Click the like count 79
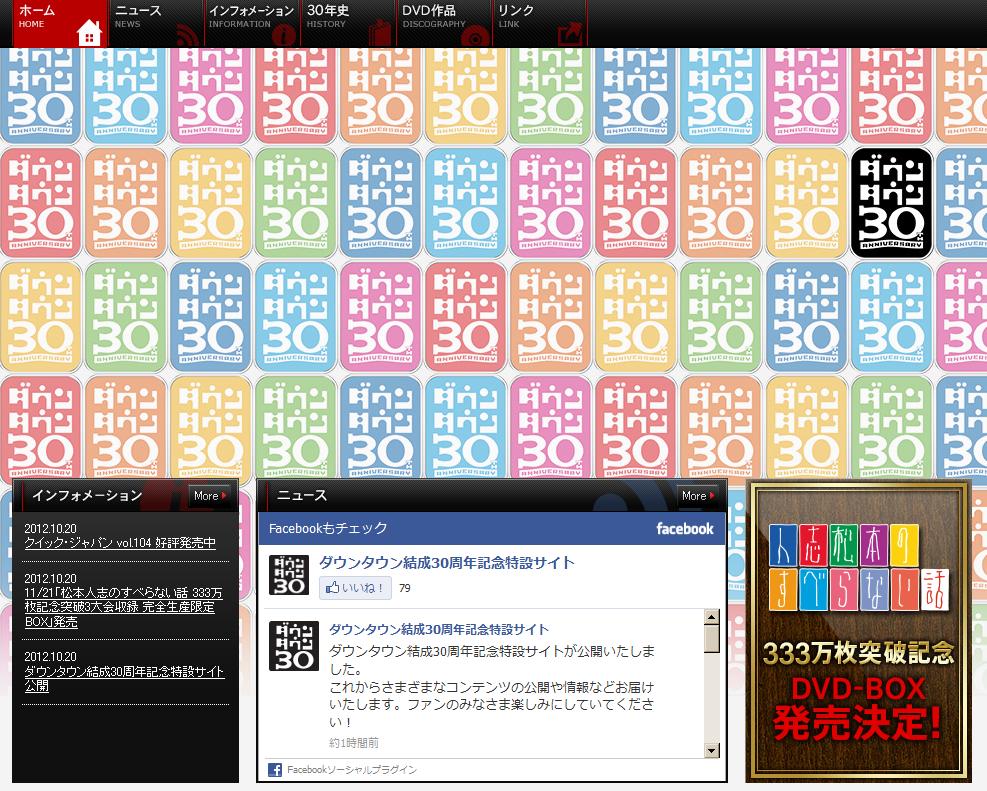Image resolution: width=987 pixels, height=791 pixels. (x=405, y=588)
